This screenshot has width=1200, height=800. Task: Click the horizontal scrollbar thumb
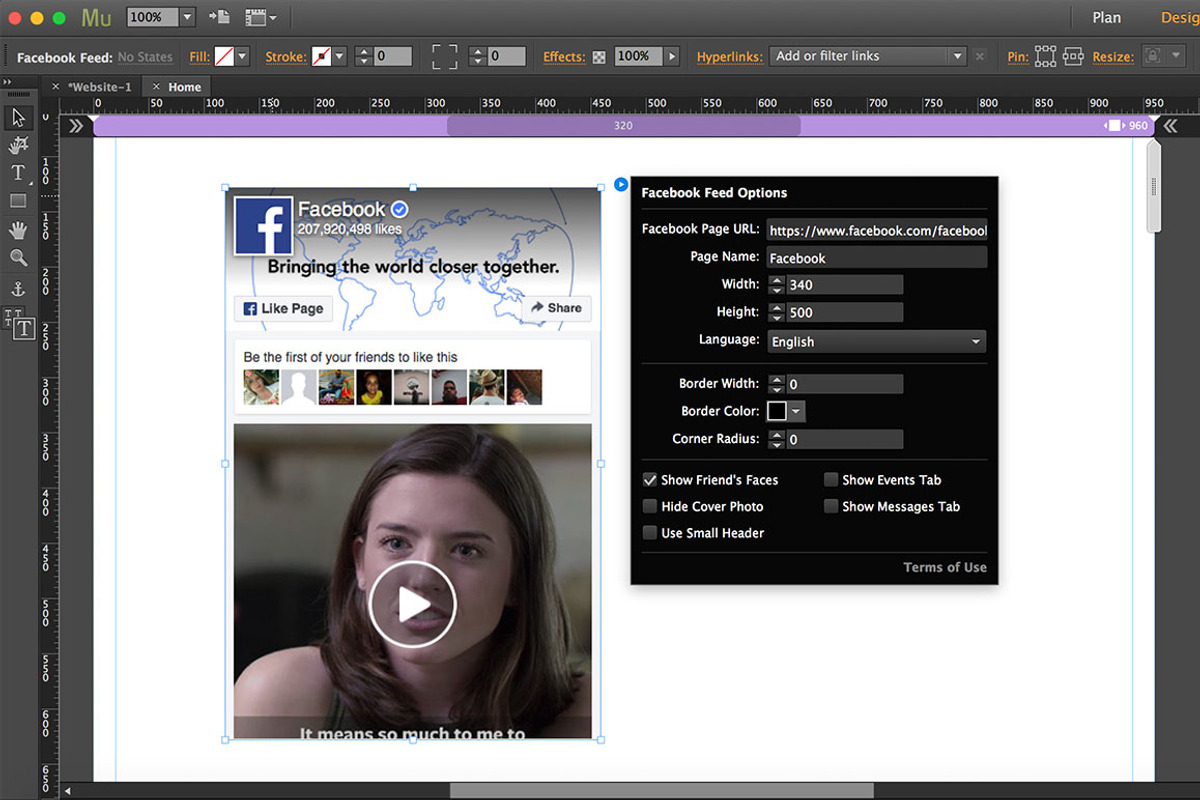(x=661, y=791)
